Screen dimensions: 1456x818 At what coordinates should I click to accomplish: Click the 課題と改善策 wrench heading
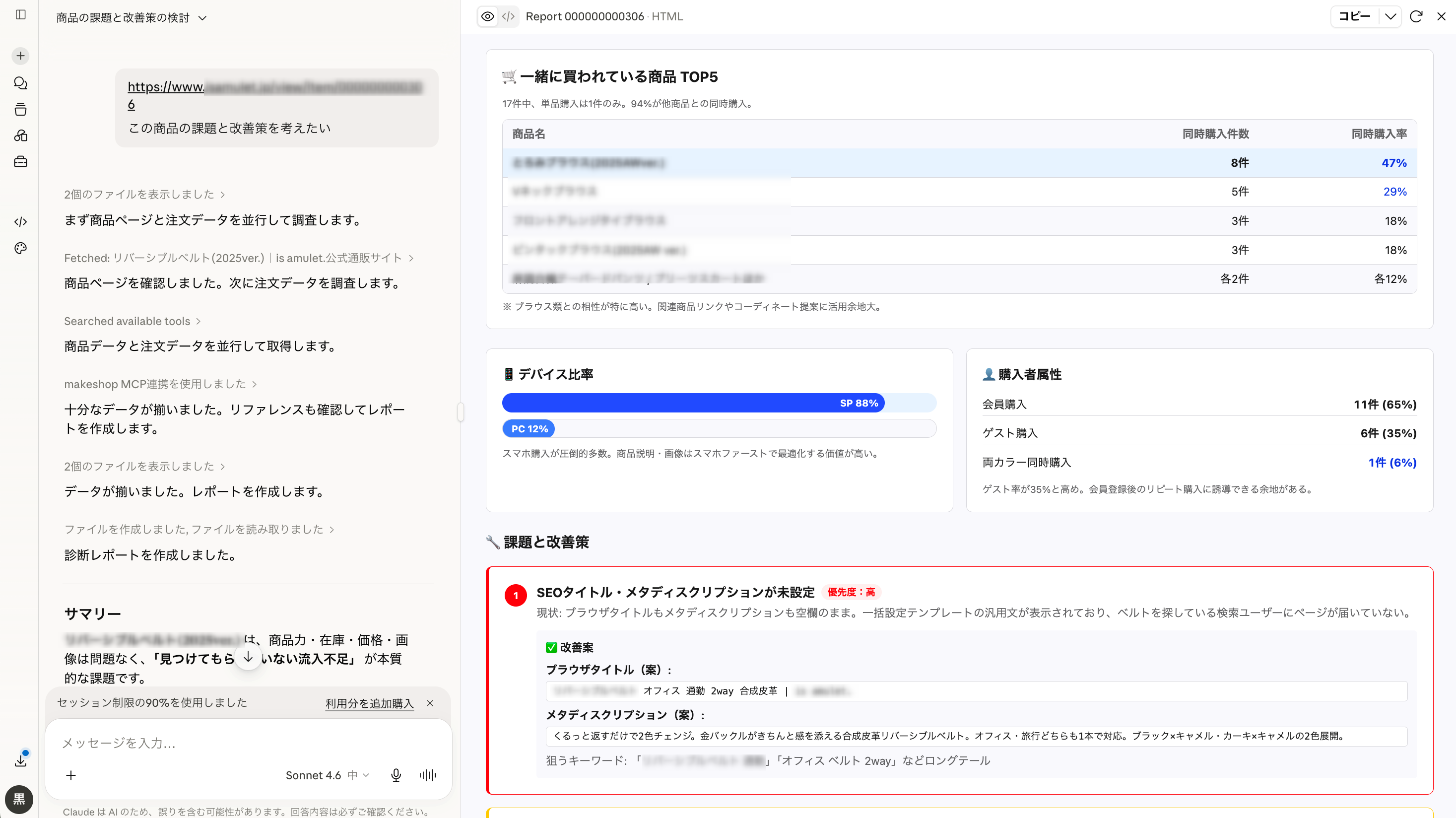click(537, 542)
